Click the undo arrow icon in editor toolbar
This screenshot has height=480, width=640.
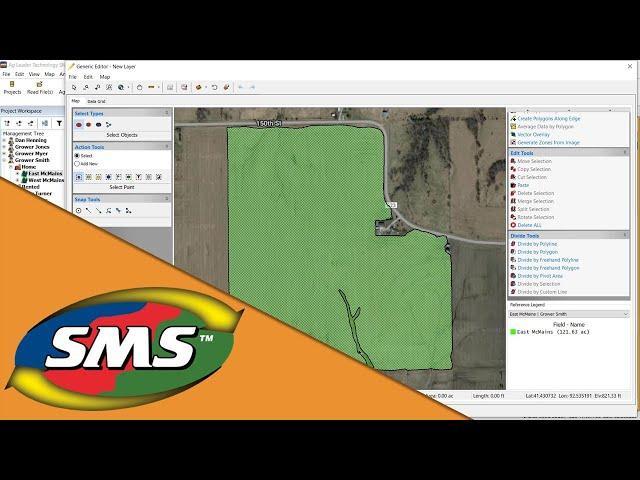[214, 87]
